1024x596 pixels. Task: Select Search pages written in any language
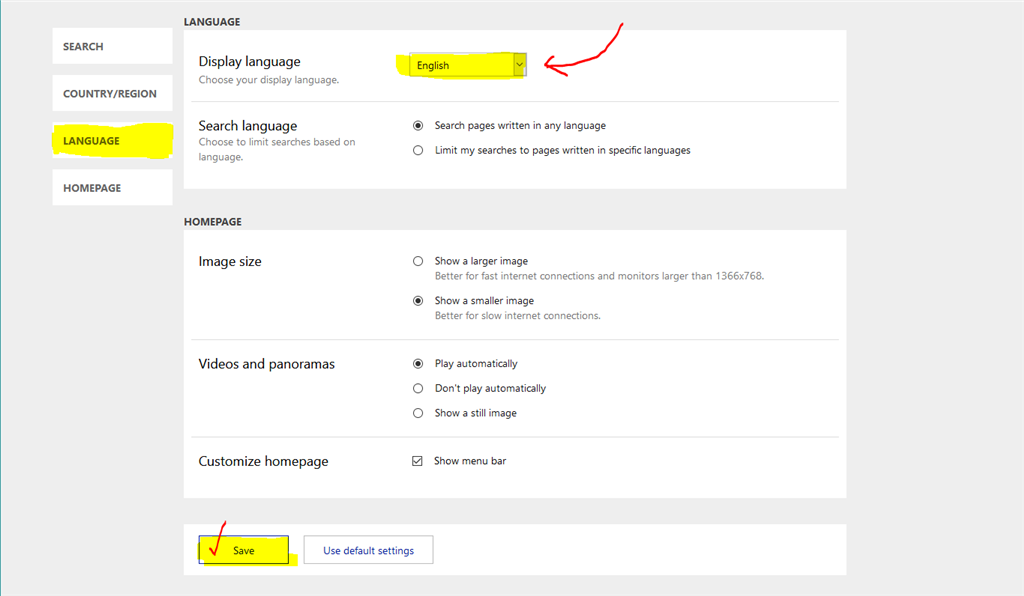(418, 125)
